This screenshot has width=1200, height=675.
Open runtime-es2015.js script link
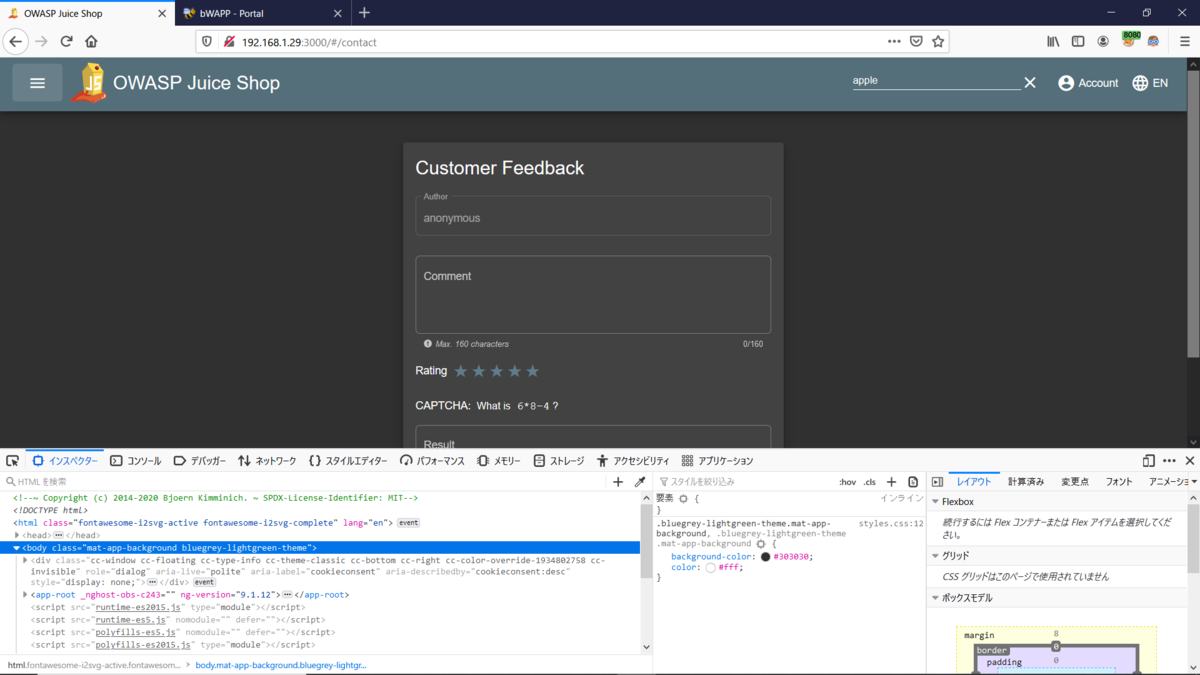139,607
